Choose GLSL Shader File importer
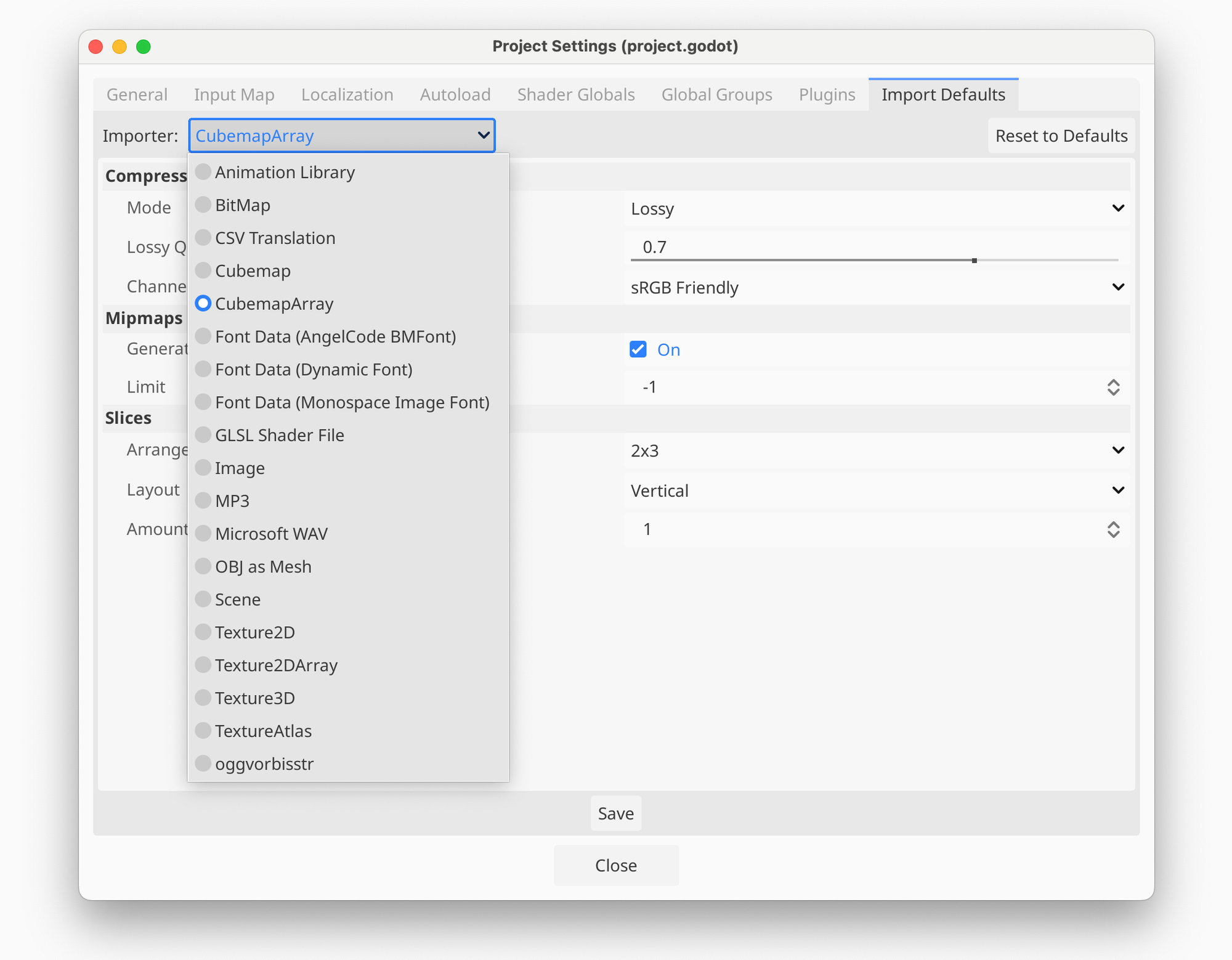This screenshot has height=960, width=1232. [279, 435]
